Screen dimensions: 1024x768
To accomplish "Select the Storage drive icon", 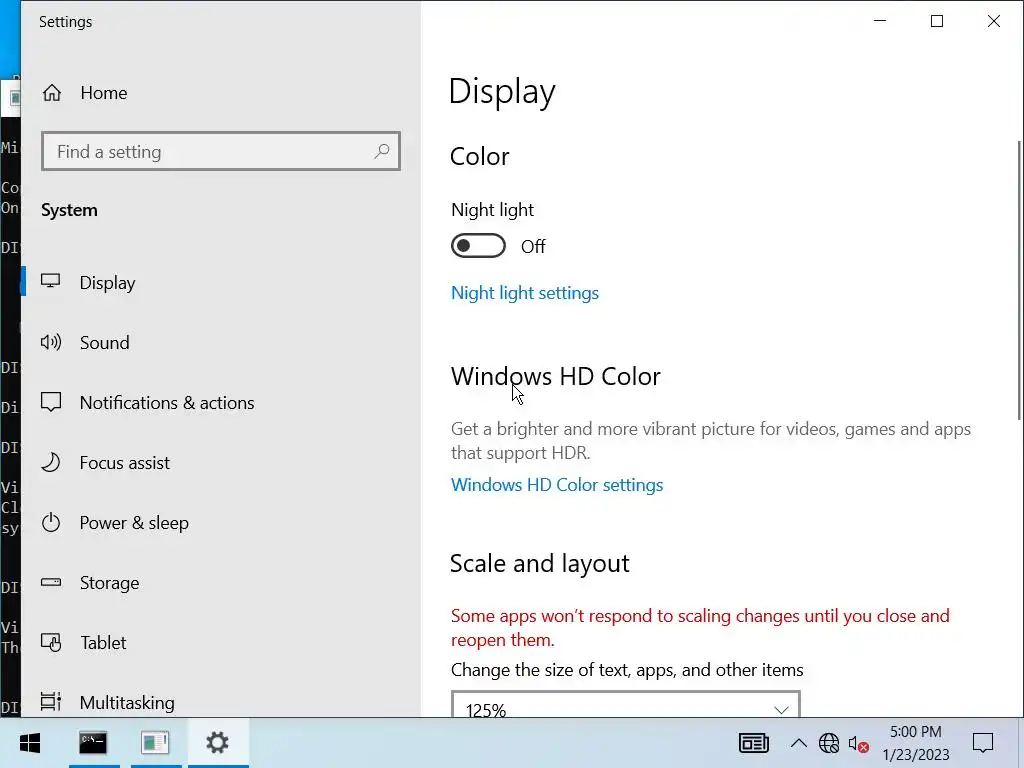I will (50, 582).
